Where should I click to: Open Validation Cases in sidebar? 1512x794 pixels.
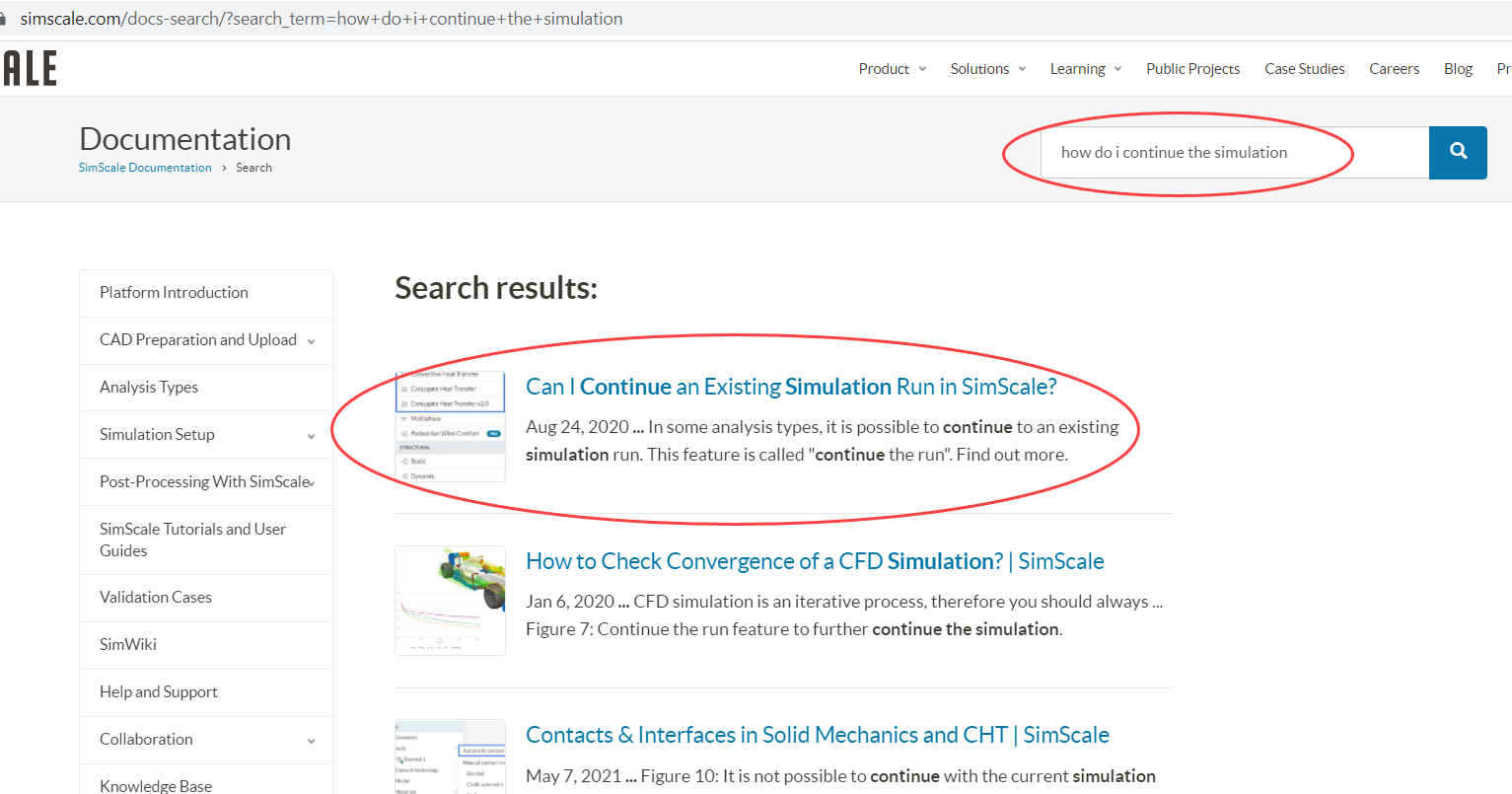[x=206, y=598]
